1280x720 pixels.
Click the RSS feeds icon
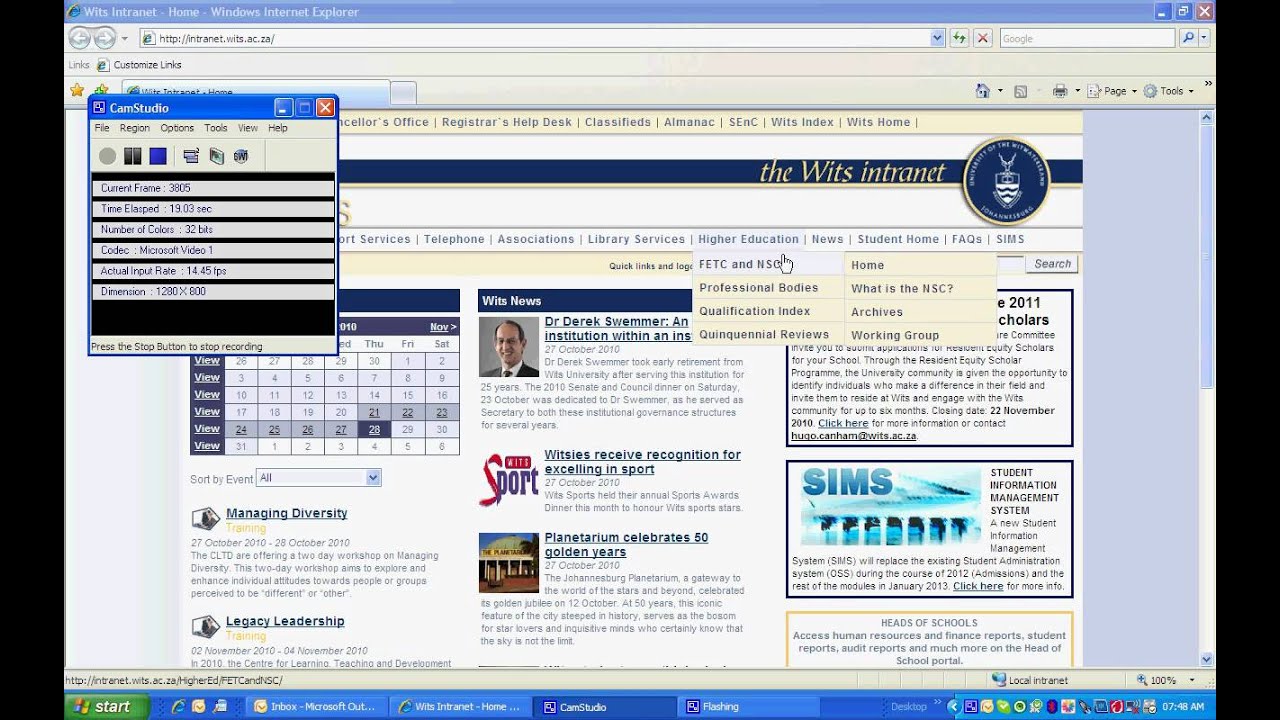1020,91
